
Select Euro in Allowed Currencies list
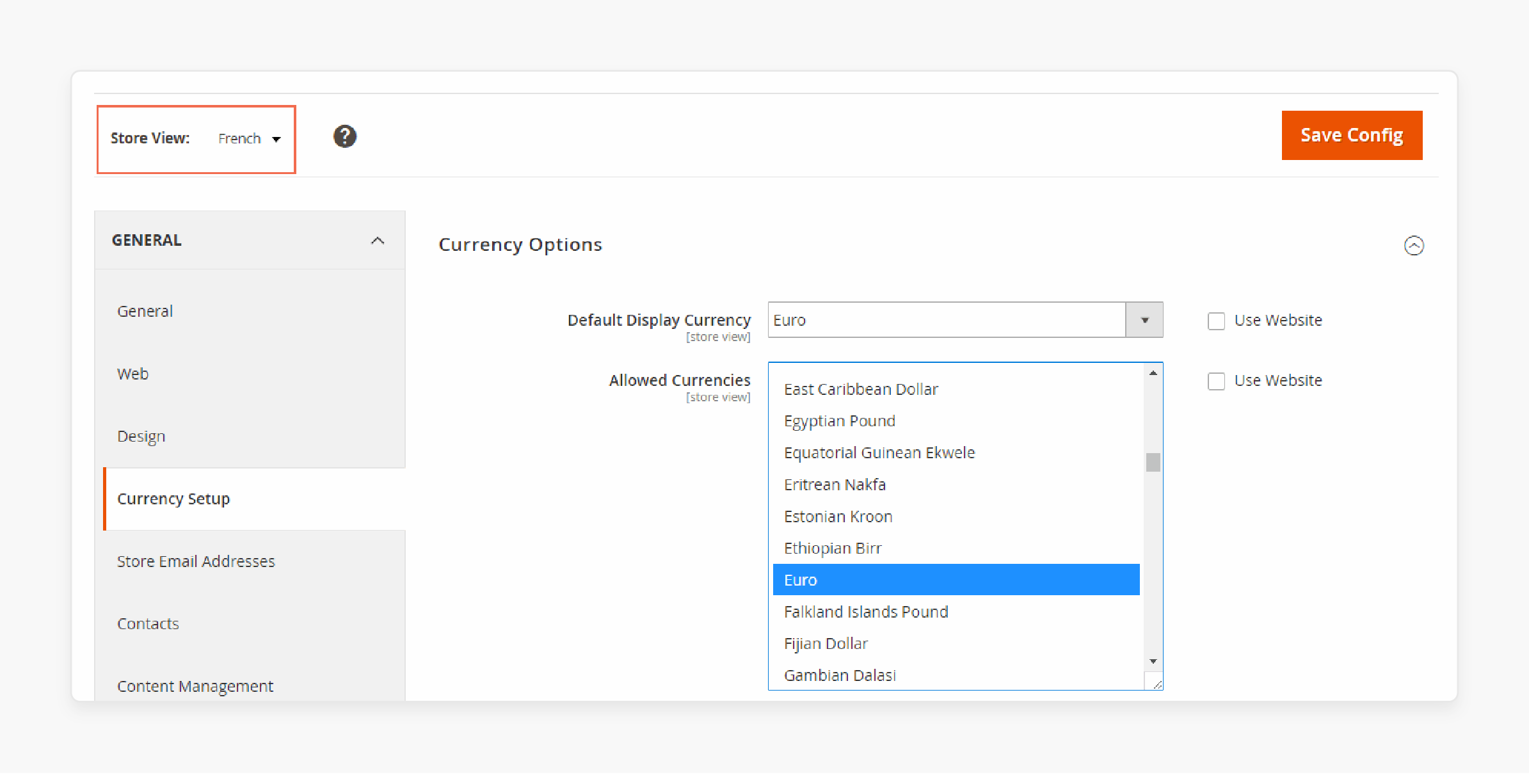[x=956, y=580]
